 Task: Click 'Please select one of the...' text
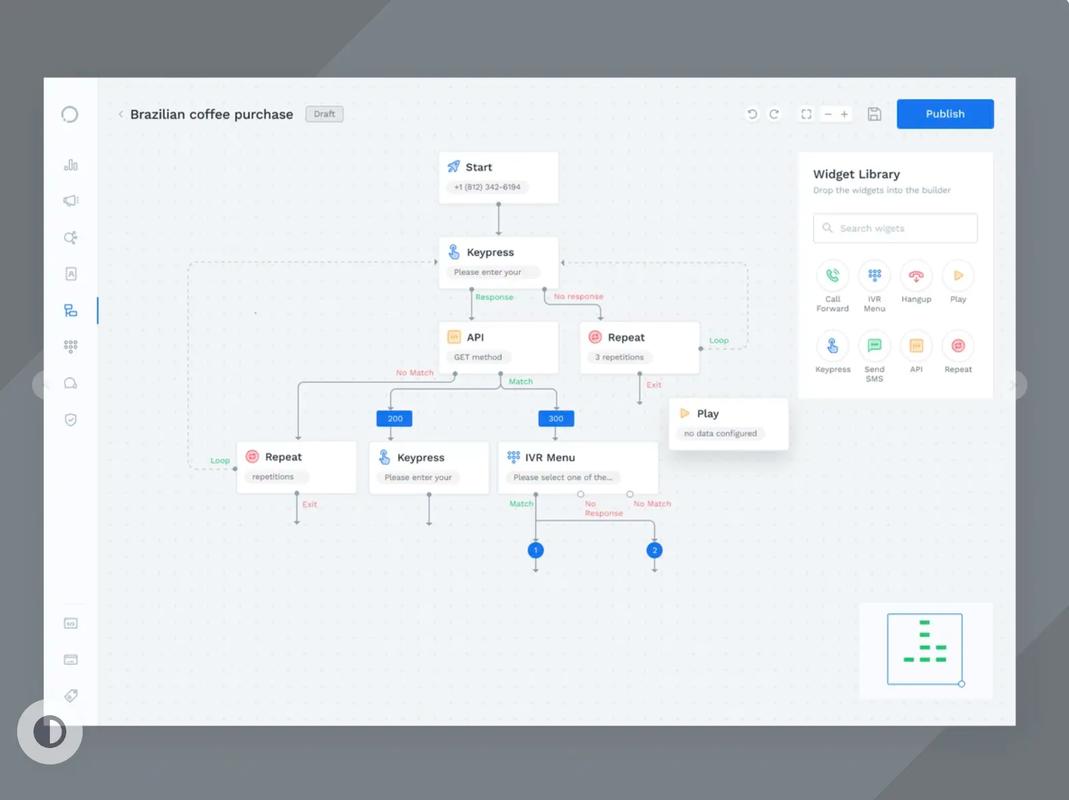tap(562, 477)
